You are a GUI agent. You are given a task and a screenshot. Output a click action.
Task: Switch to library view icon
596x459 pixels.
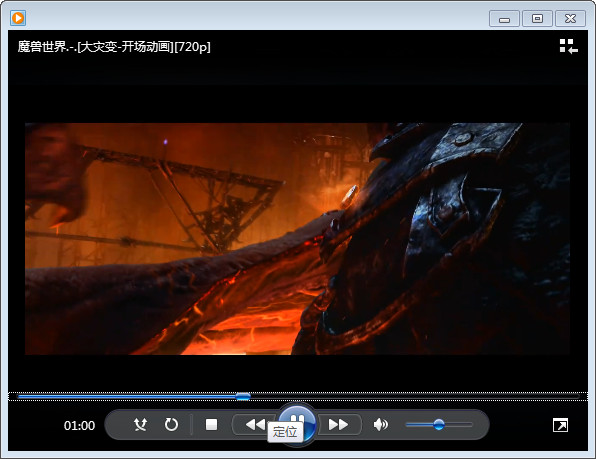[569, 46]
